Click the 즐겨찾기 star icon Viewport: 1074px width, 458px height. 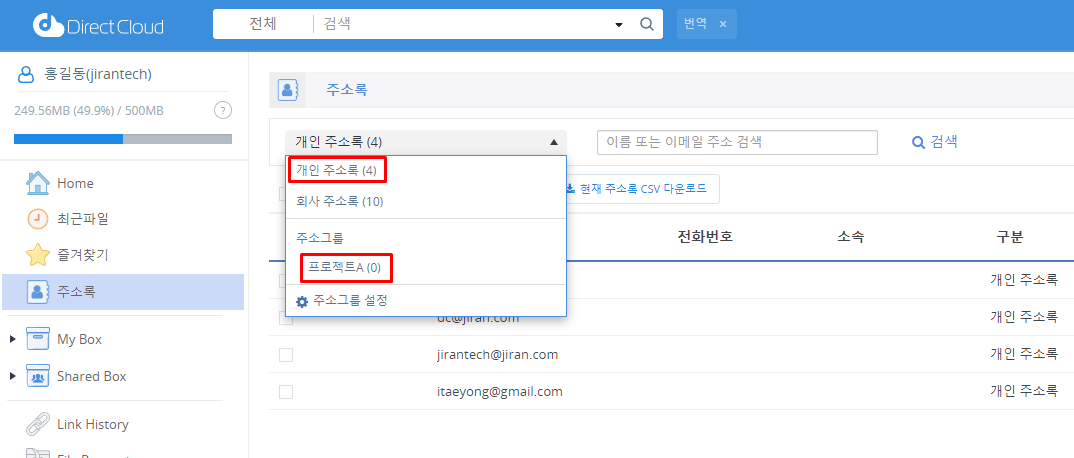point(38,255)
